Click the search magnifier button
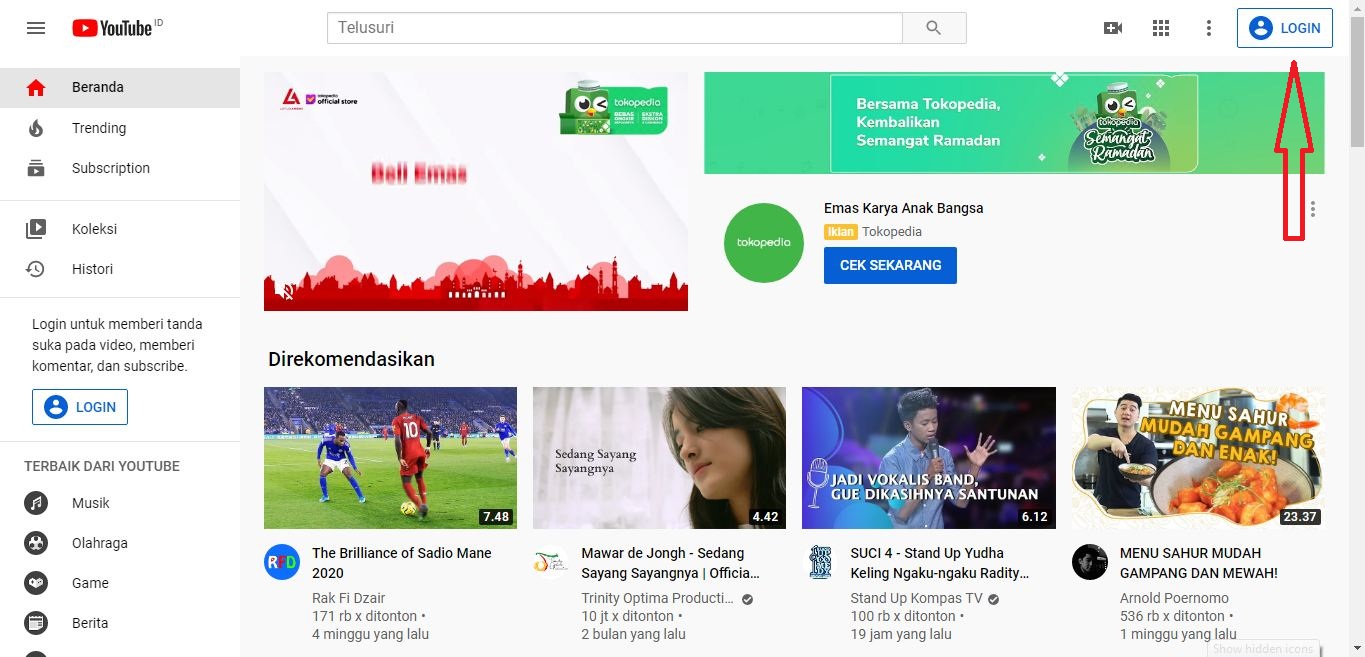 [934, 28]
